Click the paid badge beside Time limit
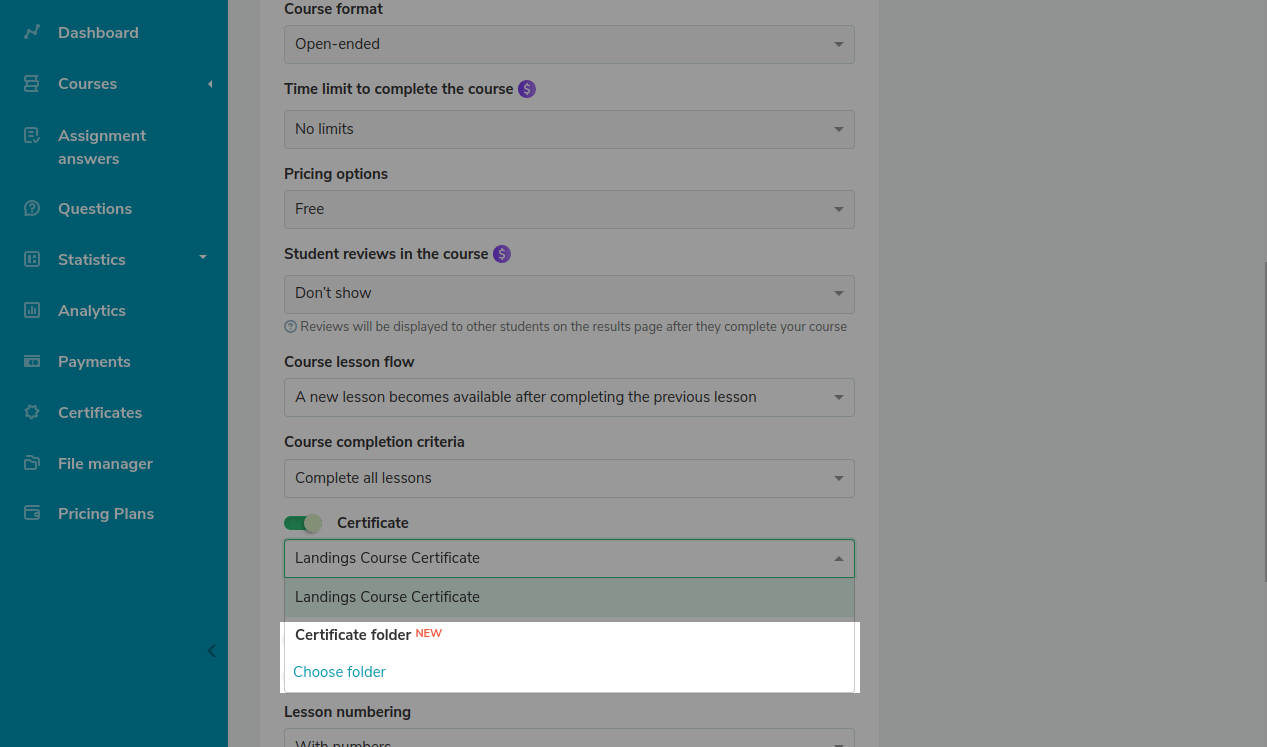The width and height of the screenshot is (1267, 747). [527, 89]
